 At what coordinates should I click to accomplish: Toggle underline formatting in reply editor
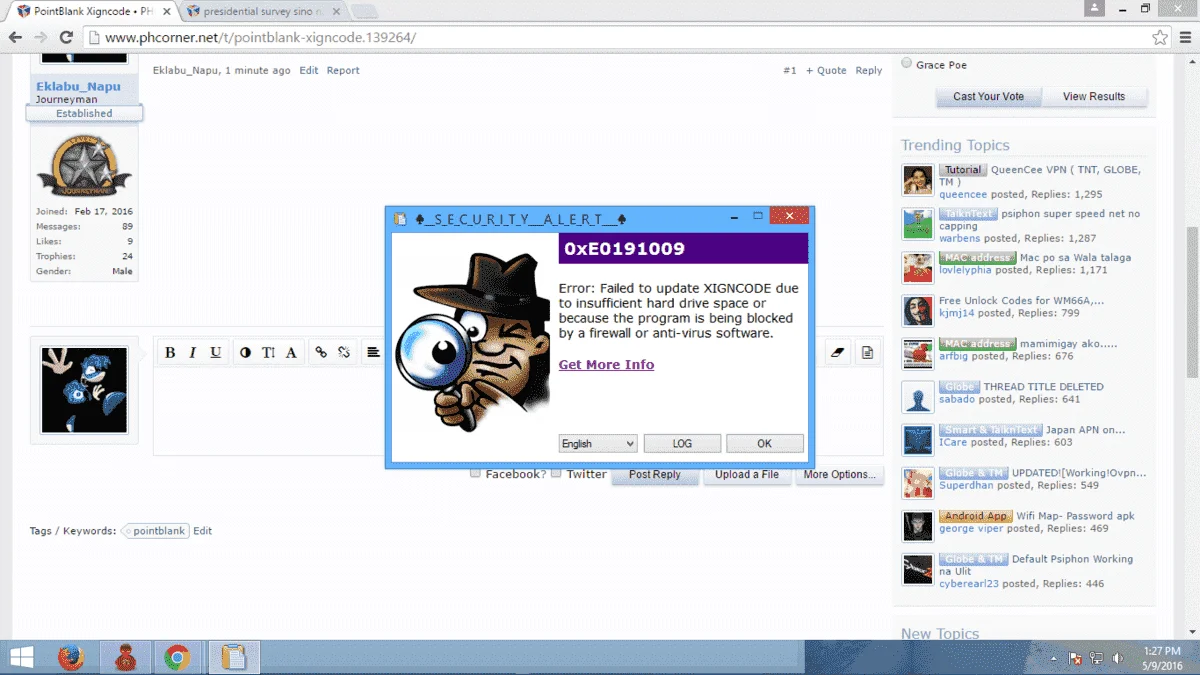click(x=216, y=352)
